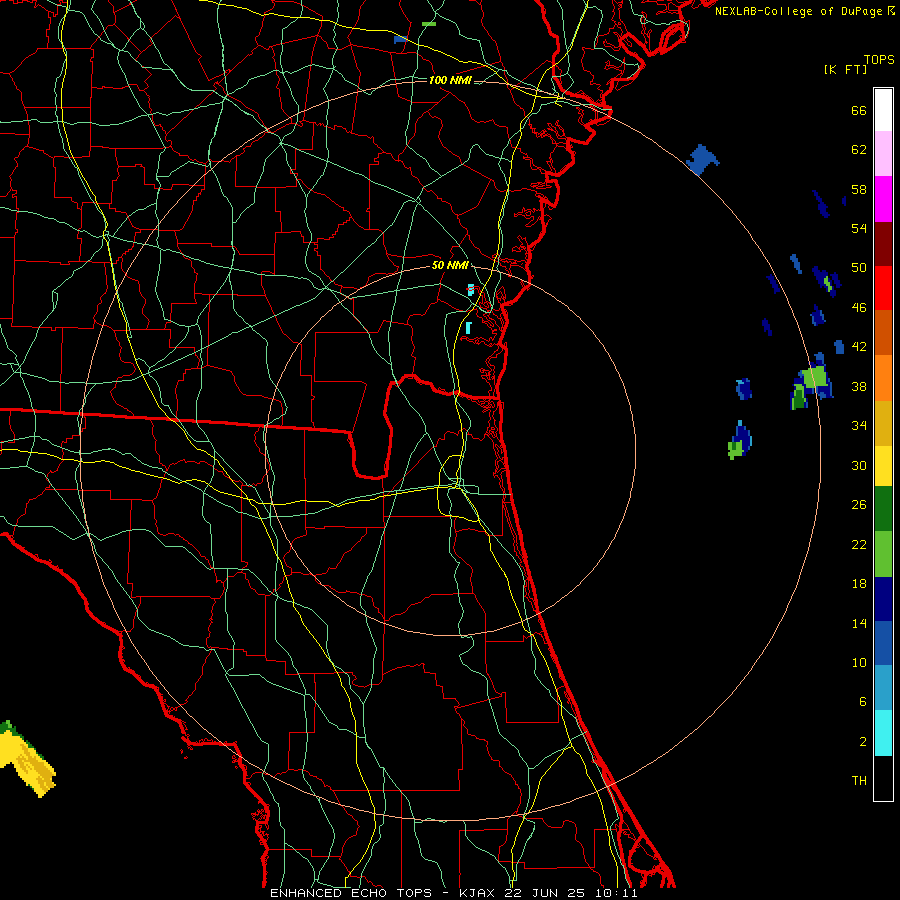Click the legend value 6
This screenshot has height=900, width=900.
pos(863,702)
